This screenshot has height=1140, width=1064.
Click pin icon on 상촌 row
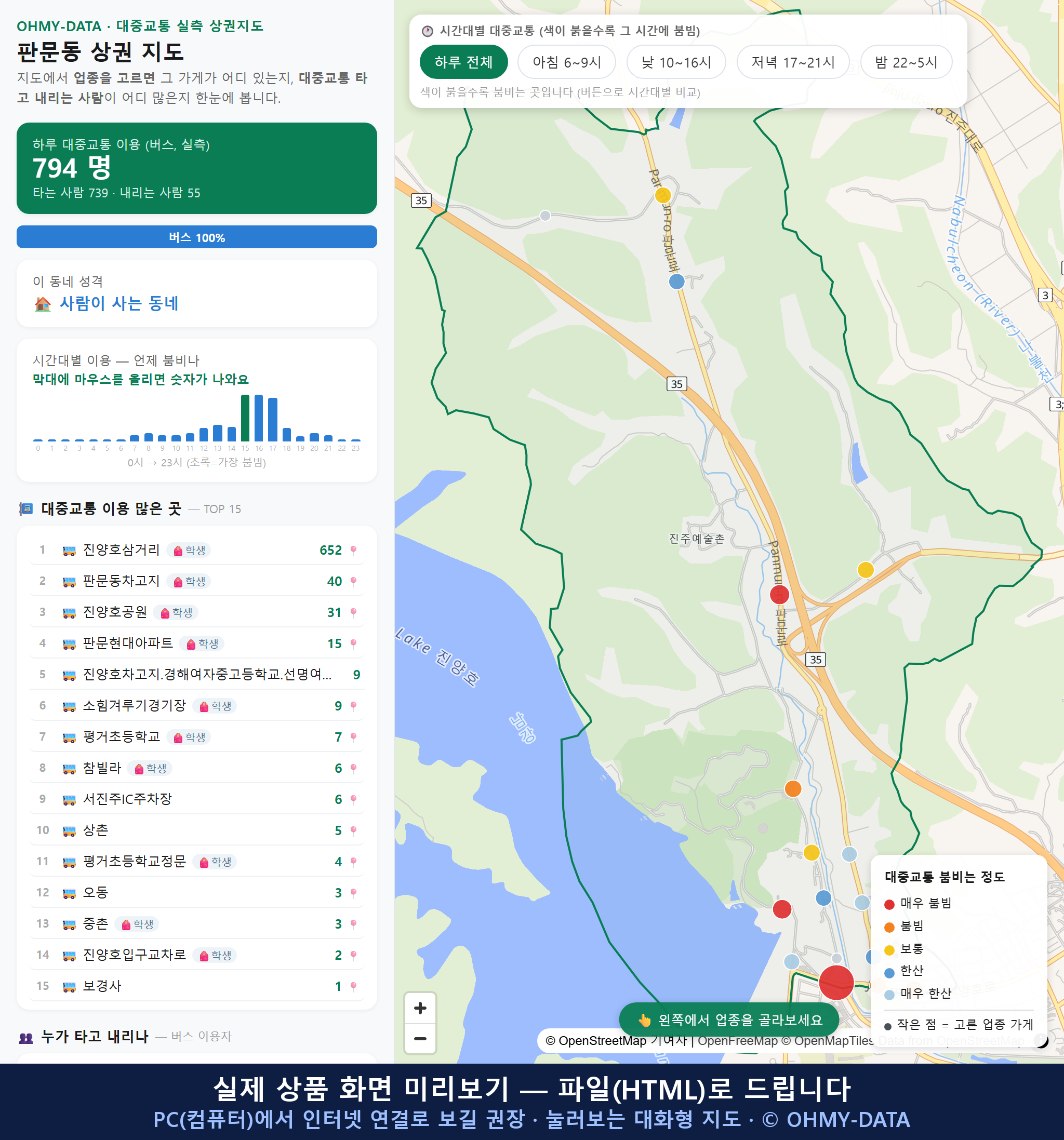point(353,830)
